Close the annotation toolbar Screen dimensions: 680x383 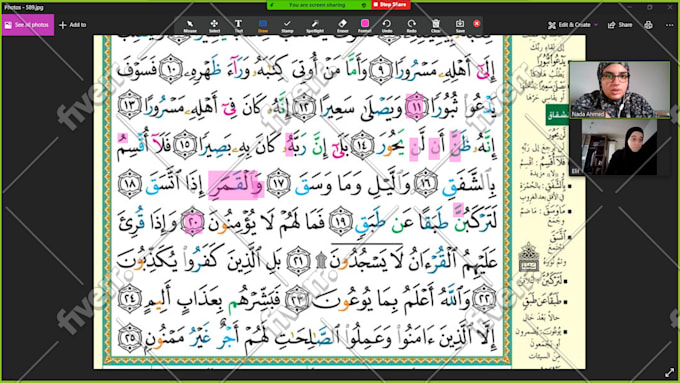coord(477,23)
